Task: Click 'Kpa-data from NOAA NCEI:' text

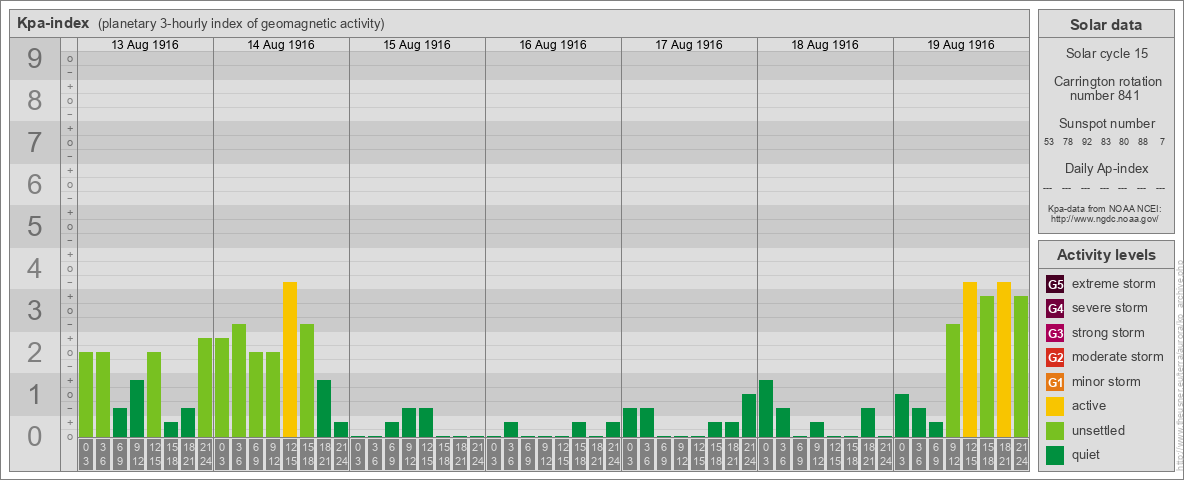Action: coord(1105,208)
